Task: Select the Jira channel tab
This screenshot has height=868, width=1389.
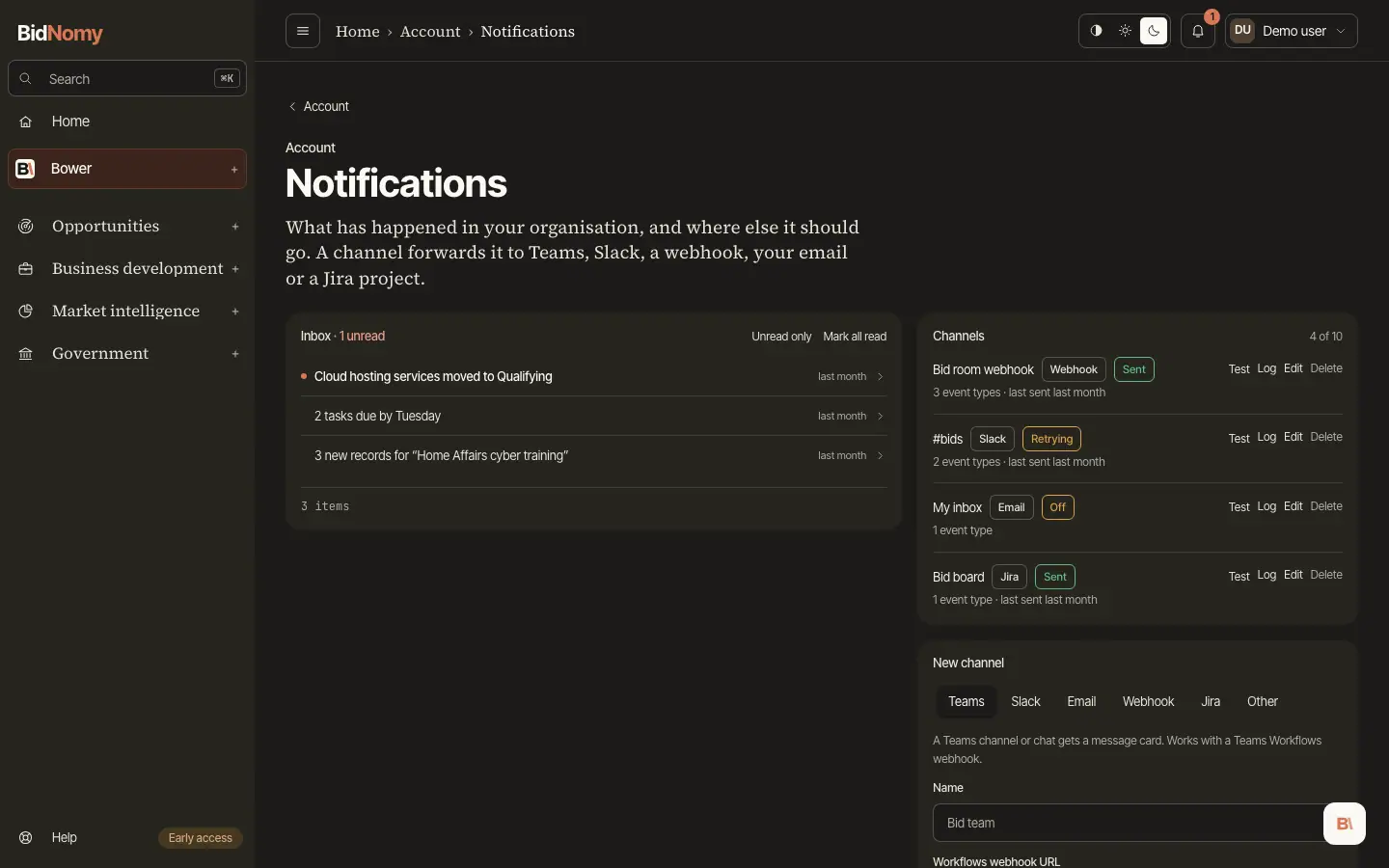Action: 1211,702
